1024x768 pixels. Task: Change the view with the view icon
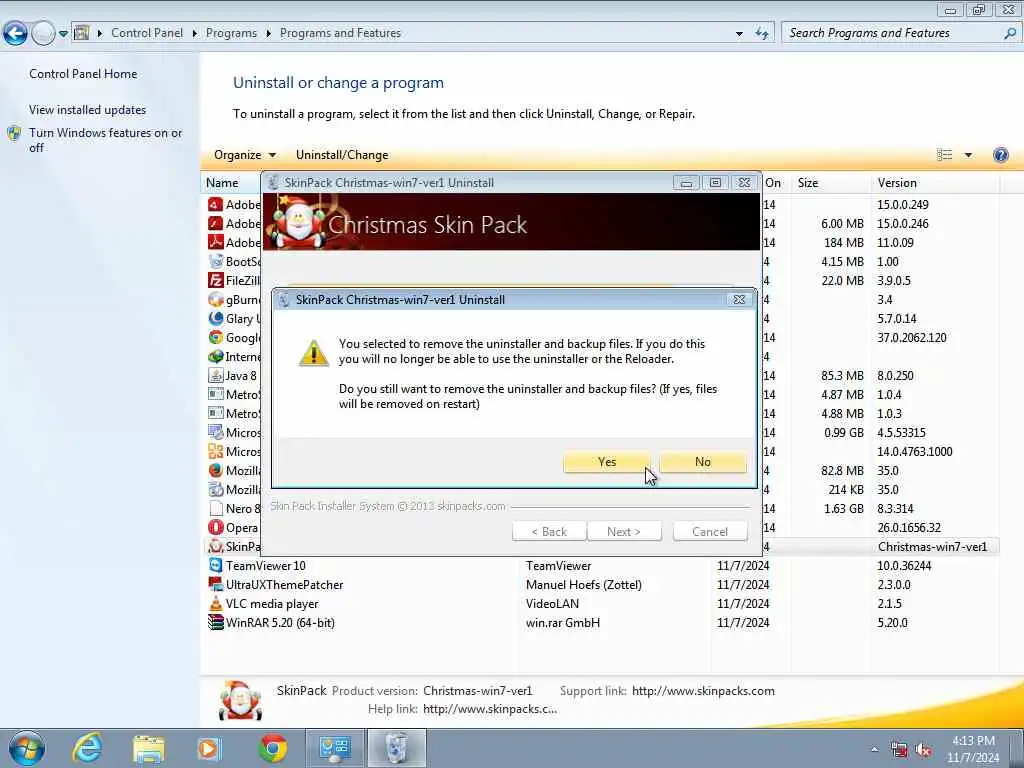[x=944, y=155]
